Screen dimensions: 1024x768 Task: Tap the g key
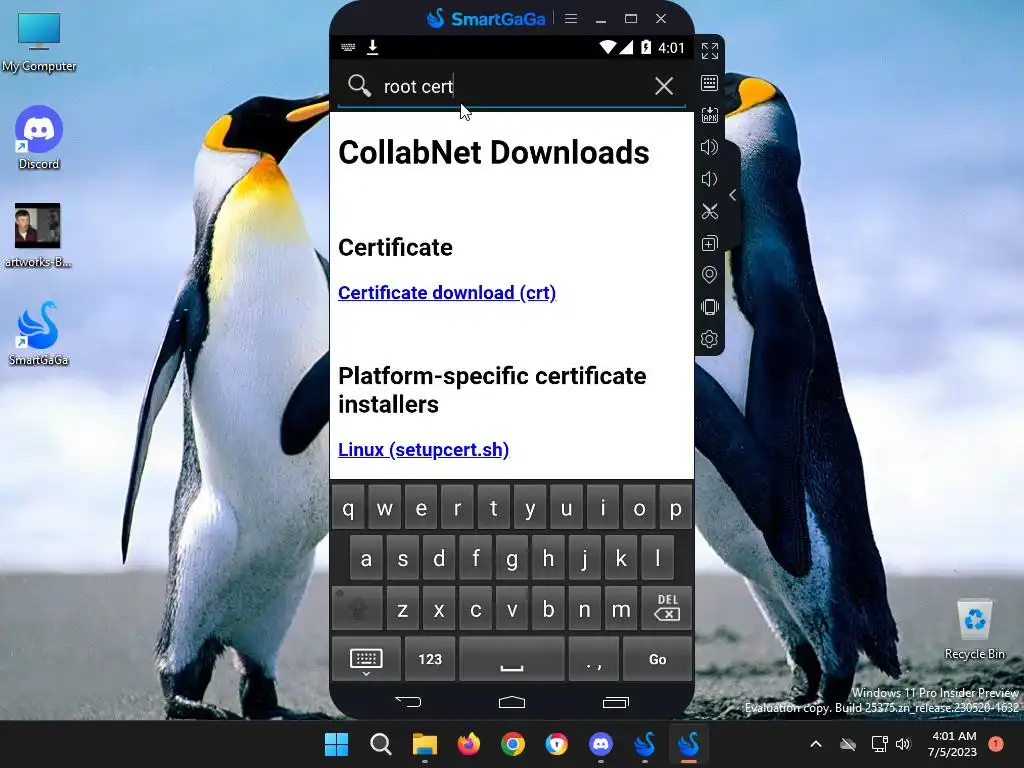tap(512, 558)
